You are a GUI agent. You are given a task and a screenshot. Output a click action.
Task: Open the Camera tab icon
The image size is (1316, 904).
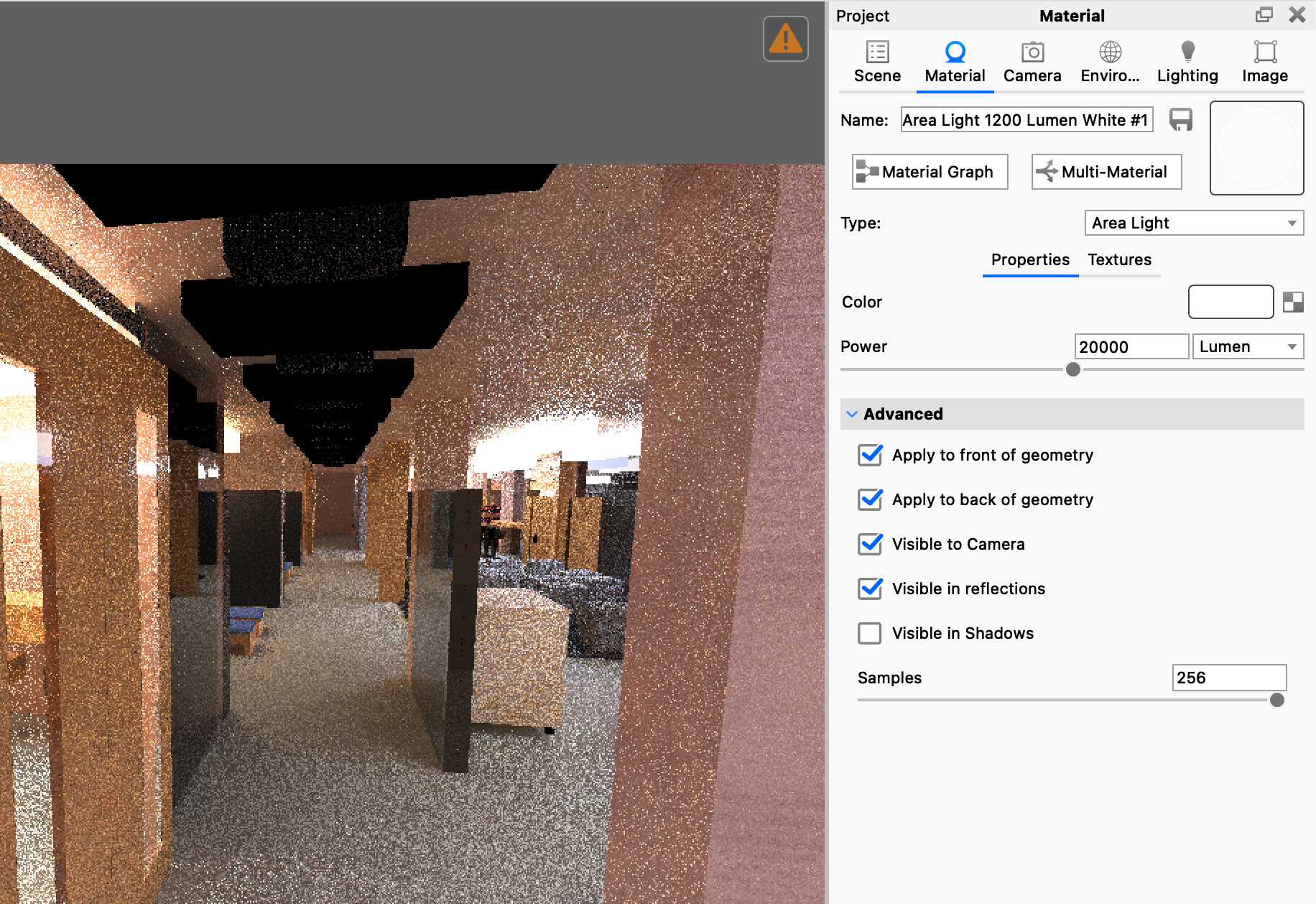click(1032, 52)
